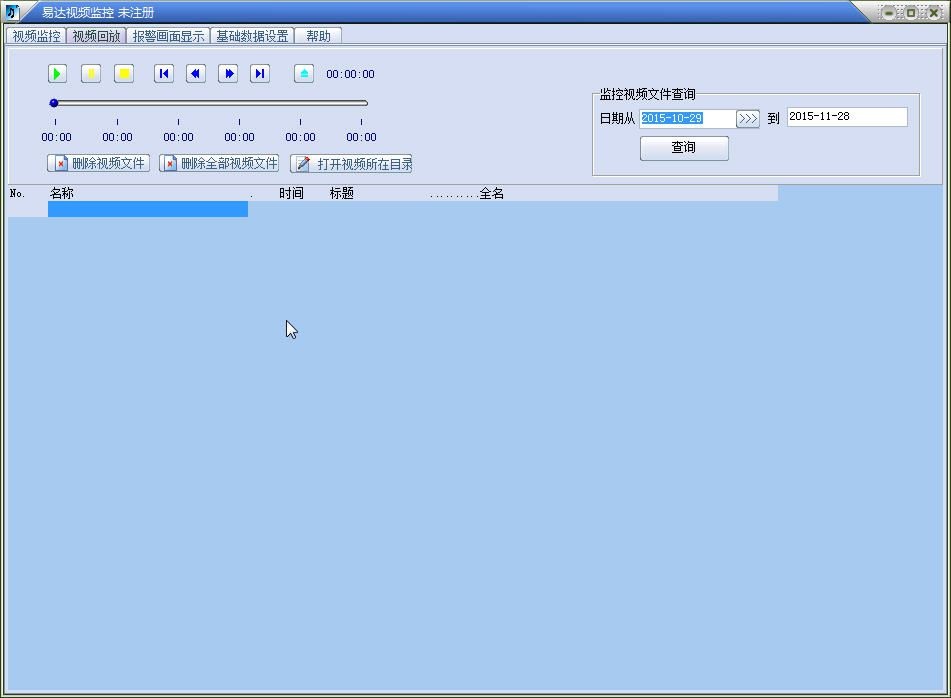Expand the date picker with the >>> button
The image size is (951, 698).
748,119
